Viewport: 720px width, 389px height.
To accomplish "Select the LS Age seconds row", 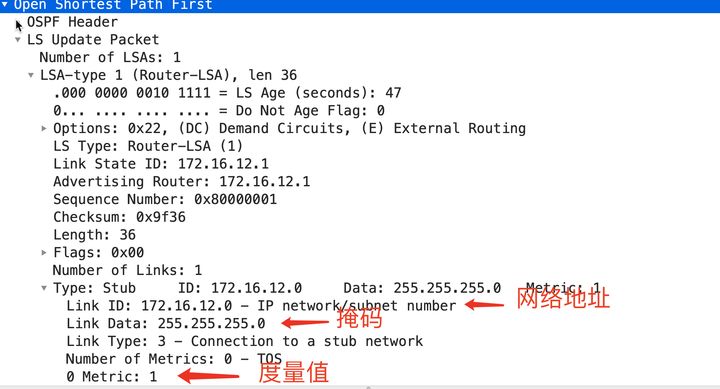I will 227,93.
